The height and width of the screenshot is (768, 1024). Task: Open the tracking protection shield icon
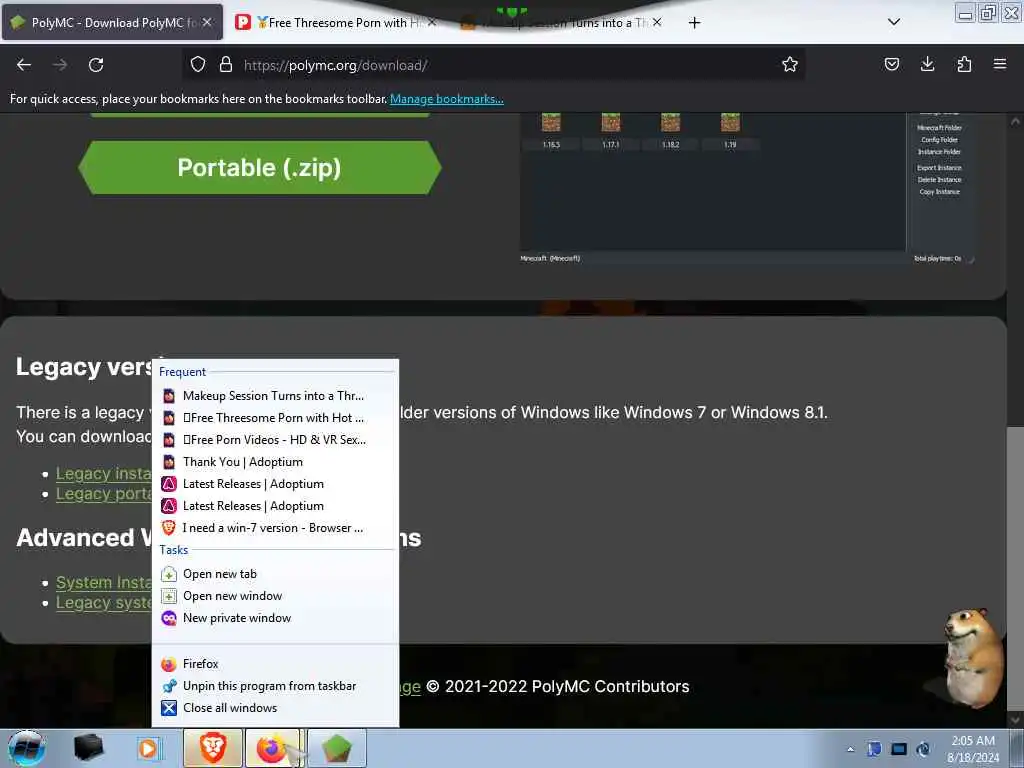(x=198, y=65)
